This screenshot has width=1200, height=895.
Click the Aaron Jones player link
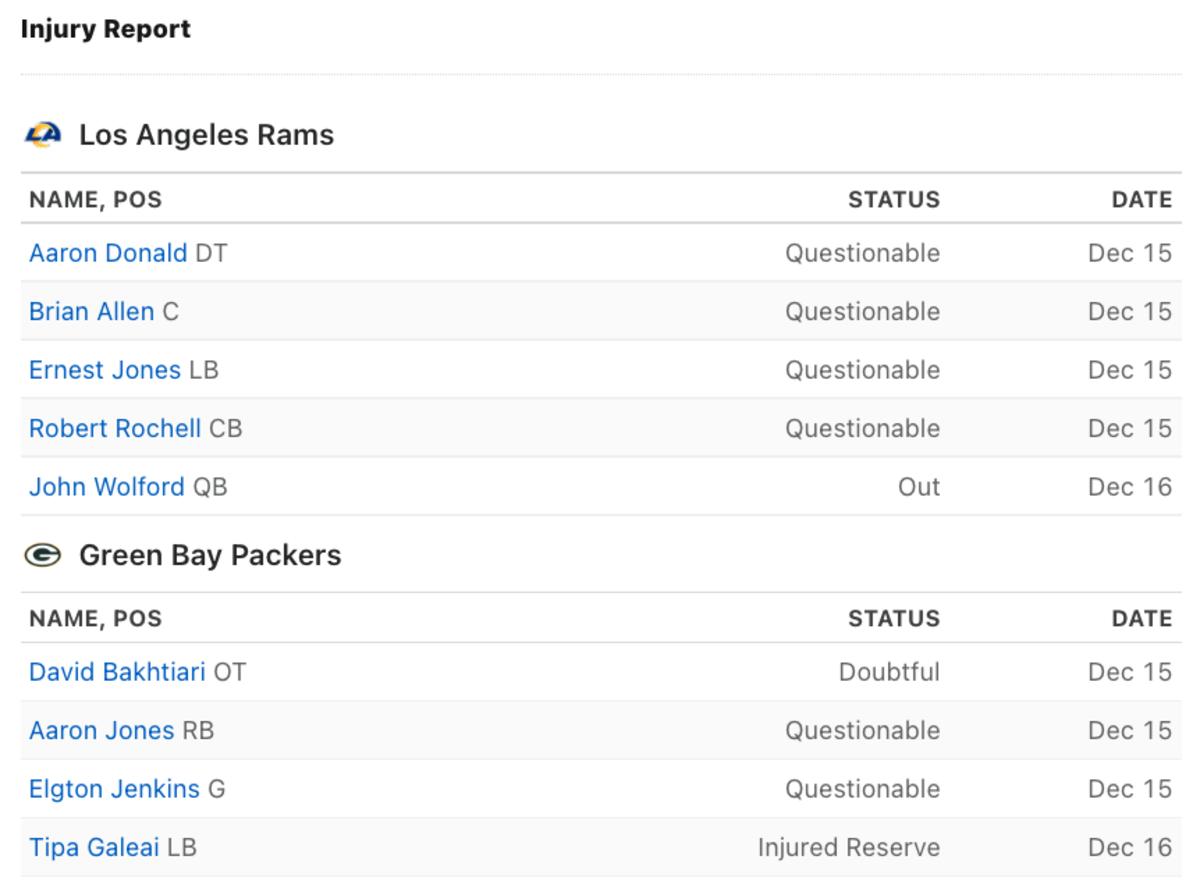[x=101, y=731]
